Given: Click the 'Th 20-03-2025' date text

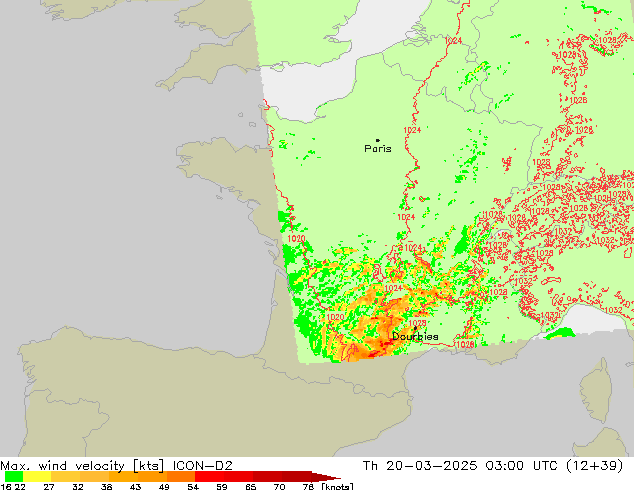Looking at the screenshot, I should coord(420,466).
